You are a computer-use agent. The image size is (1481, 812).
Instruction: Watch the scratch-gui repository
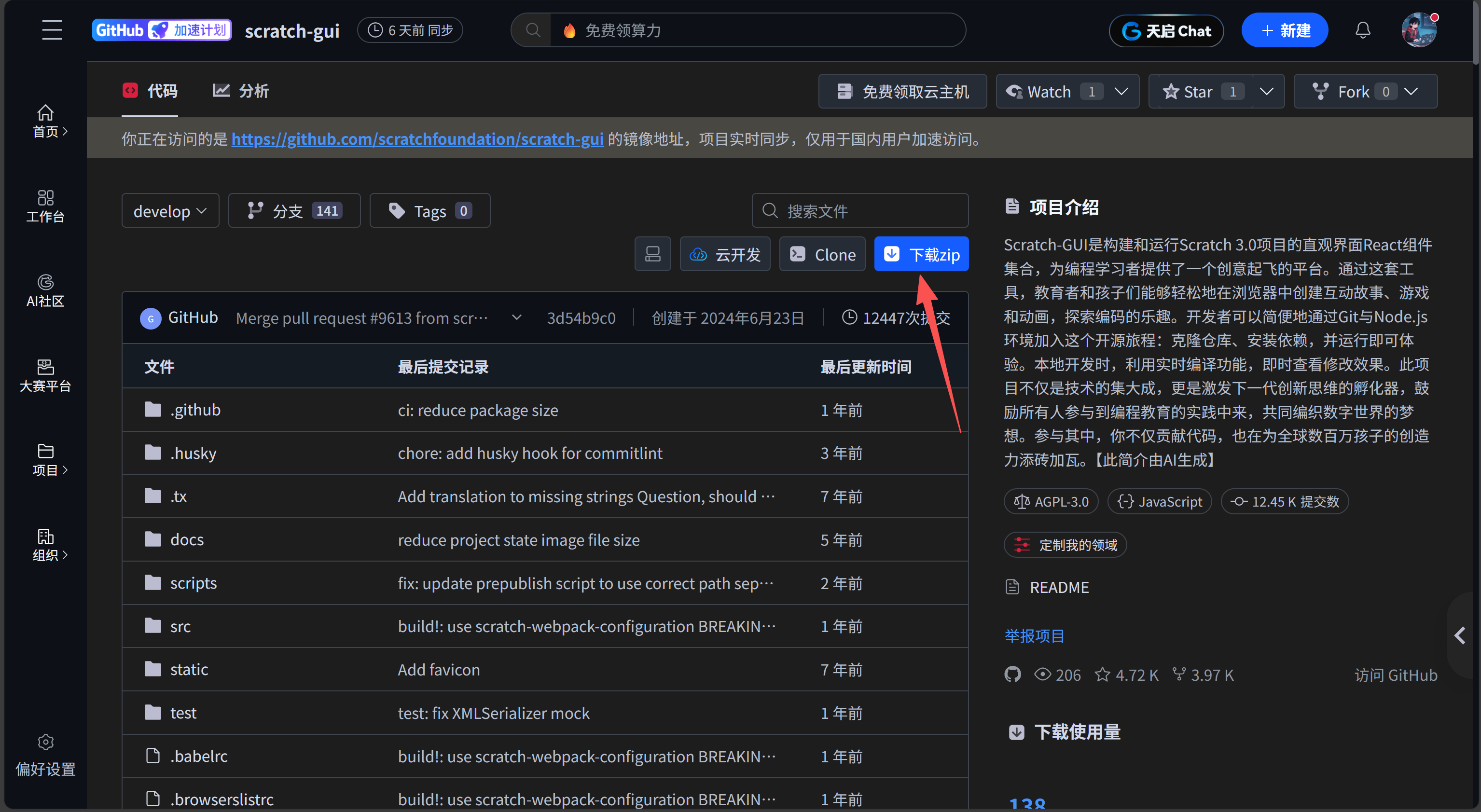pos(1048,91)
